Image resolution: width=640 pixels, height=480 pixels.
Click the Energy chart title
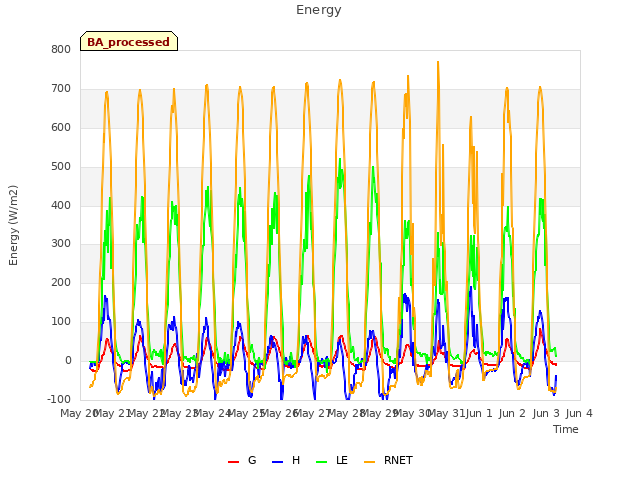tap(318, 10)
